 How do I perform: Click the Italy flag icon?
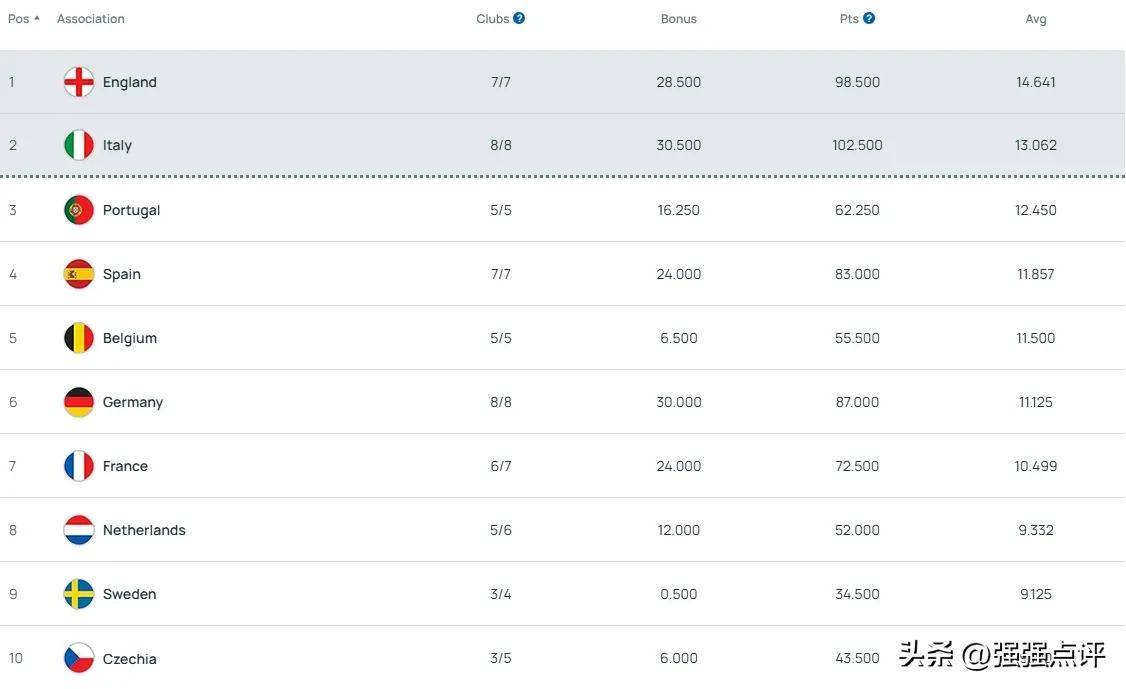pos(79,145)
